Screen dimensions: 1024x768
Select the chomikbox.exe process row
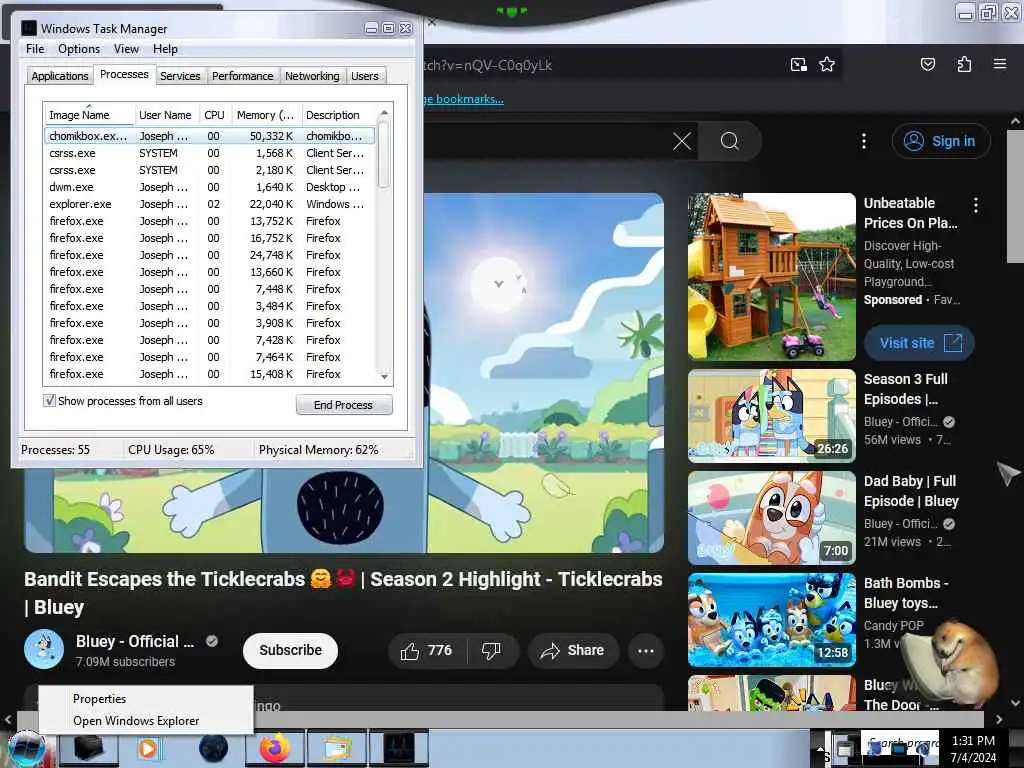(x=210, y=136)
